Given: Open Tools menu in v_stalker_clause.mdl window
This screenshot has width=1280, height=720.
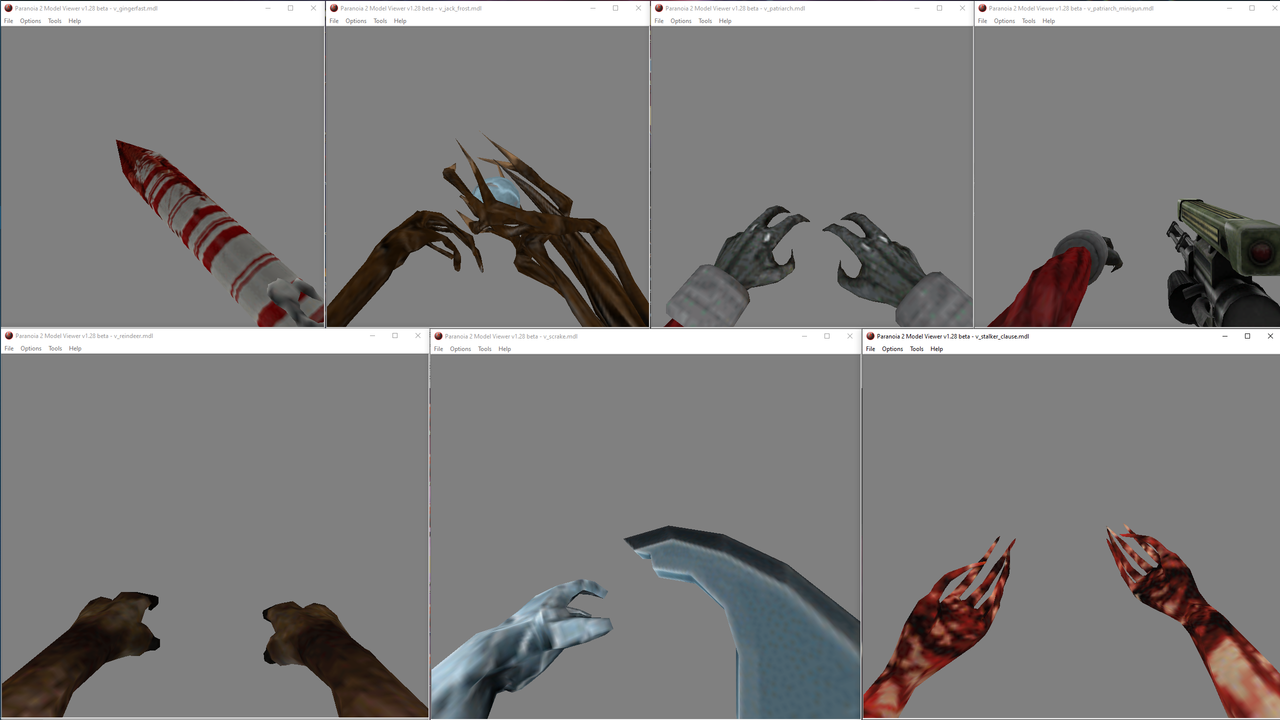Looking at the screenshot, I should tap(916, 349).
